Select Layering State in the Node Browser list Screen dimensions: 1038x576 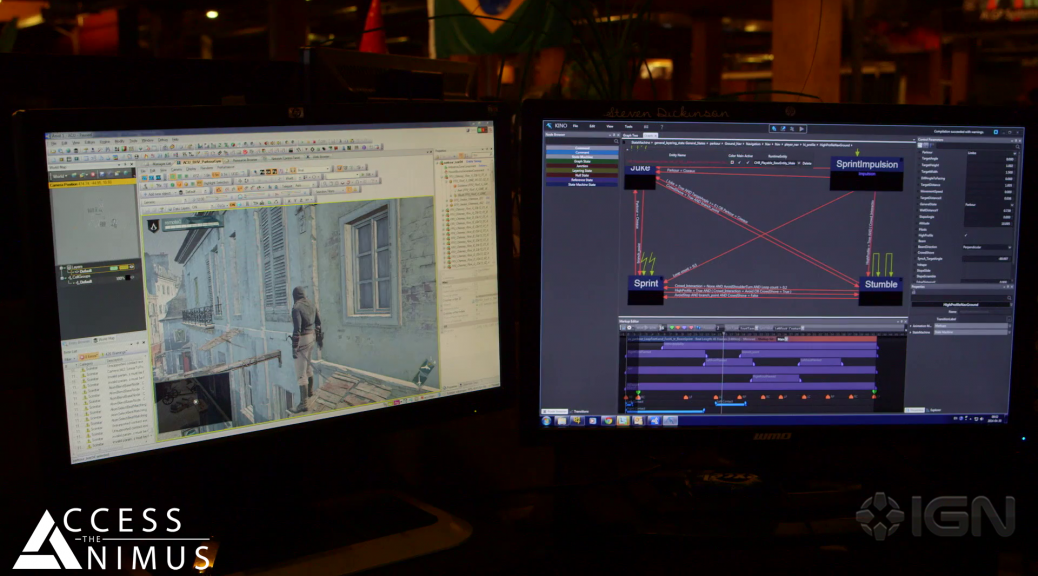(x=580, y=168)
